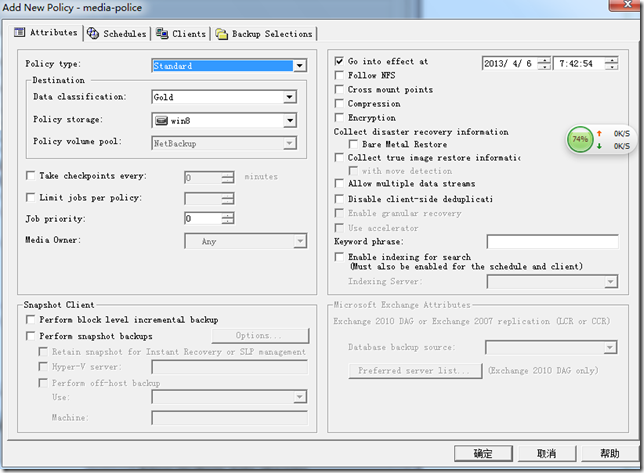Enable Follow NFS checkbox
The image size is (644, 473).
pyautogui.click(x=339, y=75)
